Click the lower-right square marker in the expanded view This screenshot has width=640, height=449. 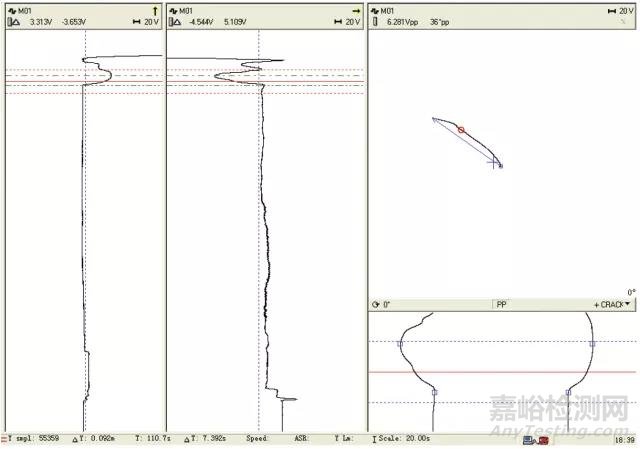(568, 392)
